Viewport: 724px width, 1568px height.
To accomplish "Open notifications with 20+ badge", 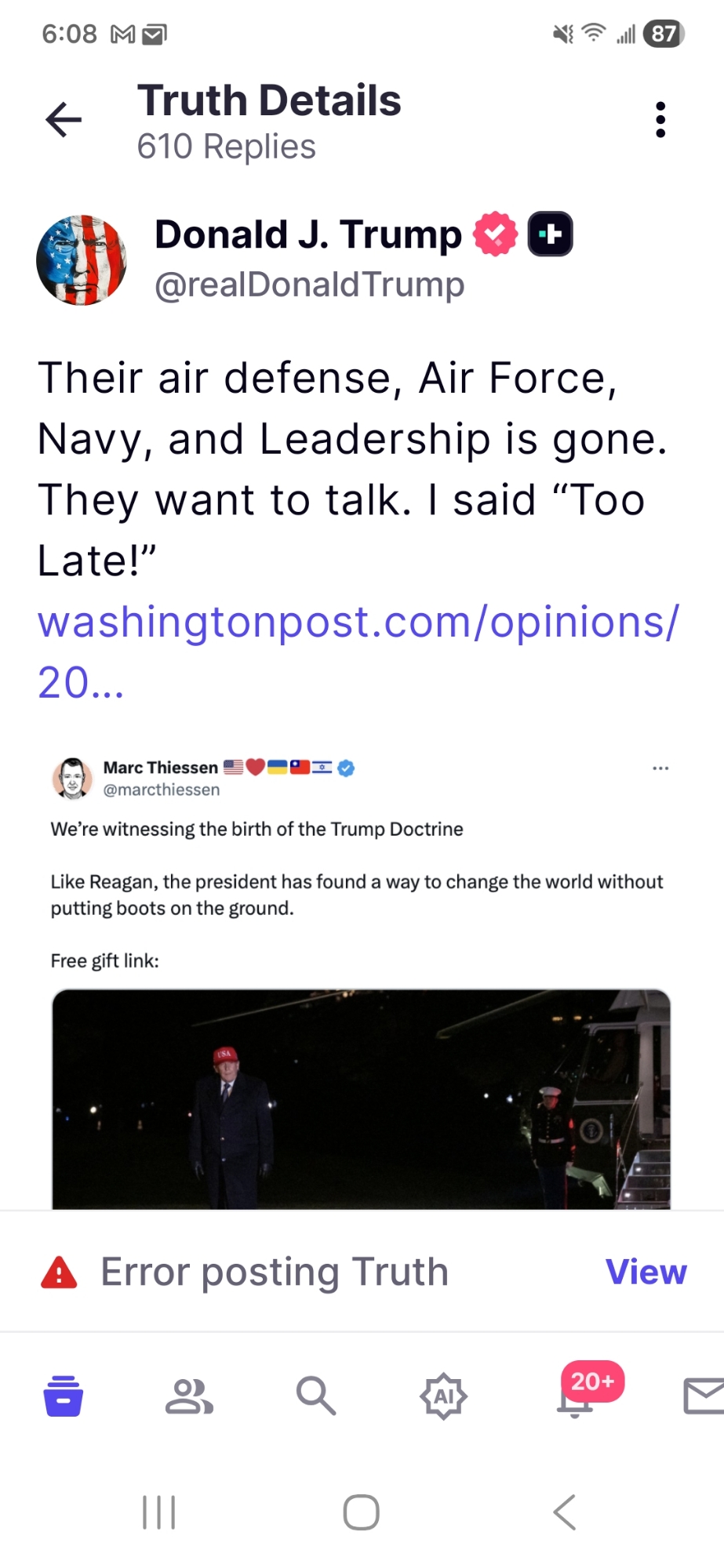I will (x=577, y=1396).
